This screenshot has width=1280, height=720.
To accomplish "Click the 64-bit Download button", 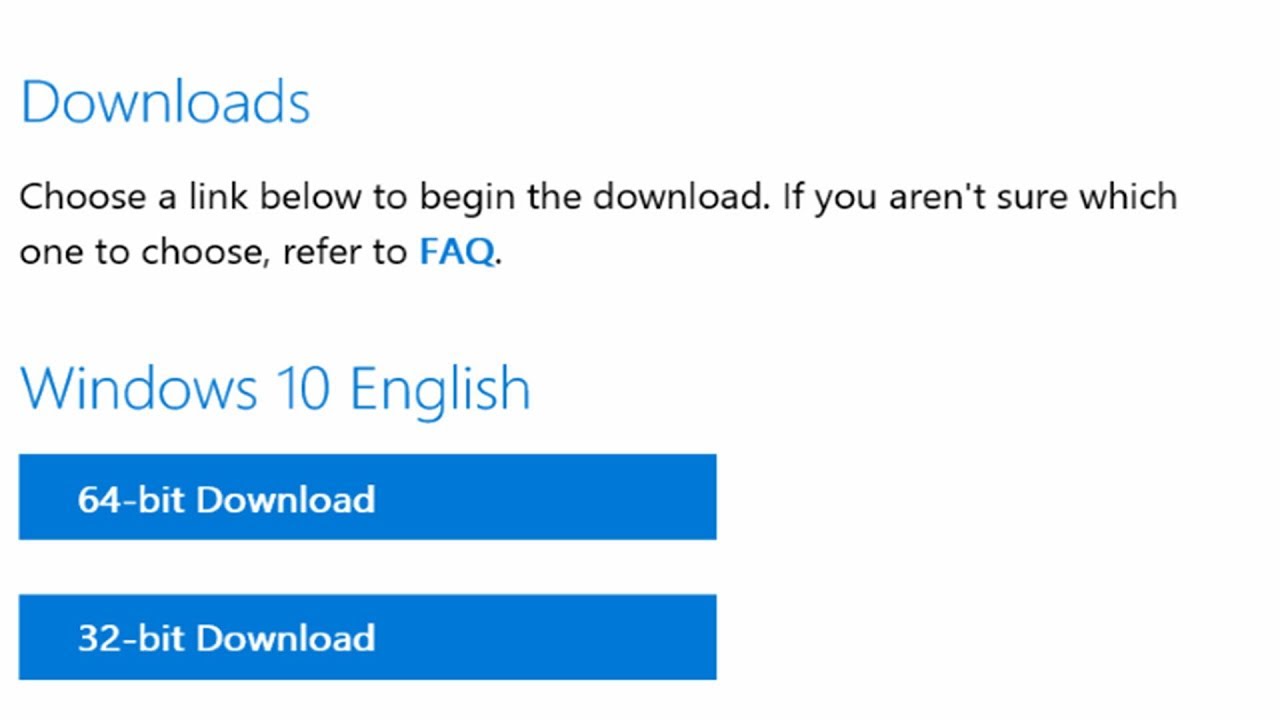I will tap(367, 497).
